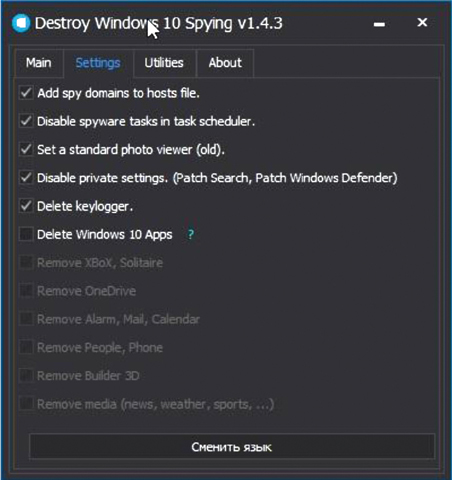Viewport: 452px width, 480px height.
Task: Open the Utilities tab
Action: (164, 63)
